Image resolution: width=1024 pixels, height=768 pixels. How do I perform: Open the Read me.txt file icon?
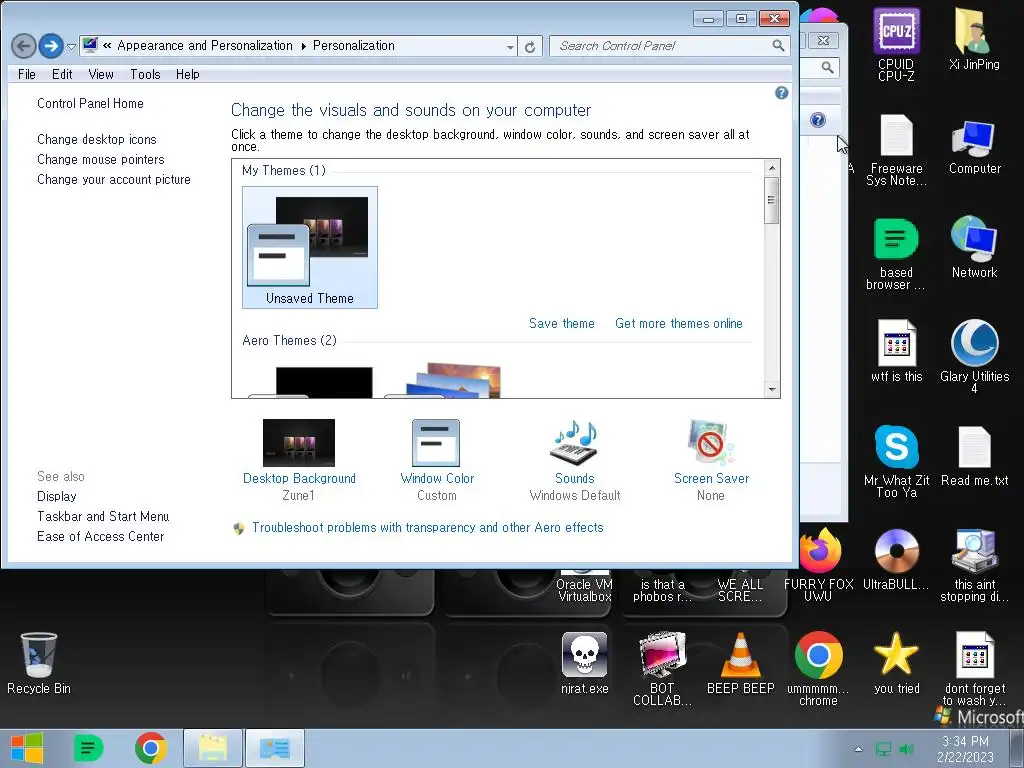pyautogui.click(x=974, y=456)
